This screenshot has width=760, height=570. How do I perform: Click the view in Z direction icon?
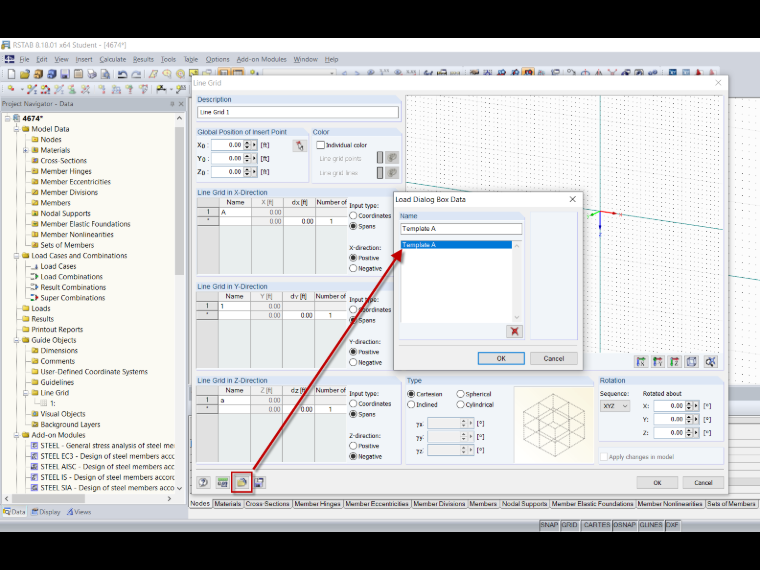pos(675,362)
